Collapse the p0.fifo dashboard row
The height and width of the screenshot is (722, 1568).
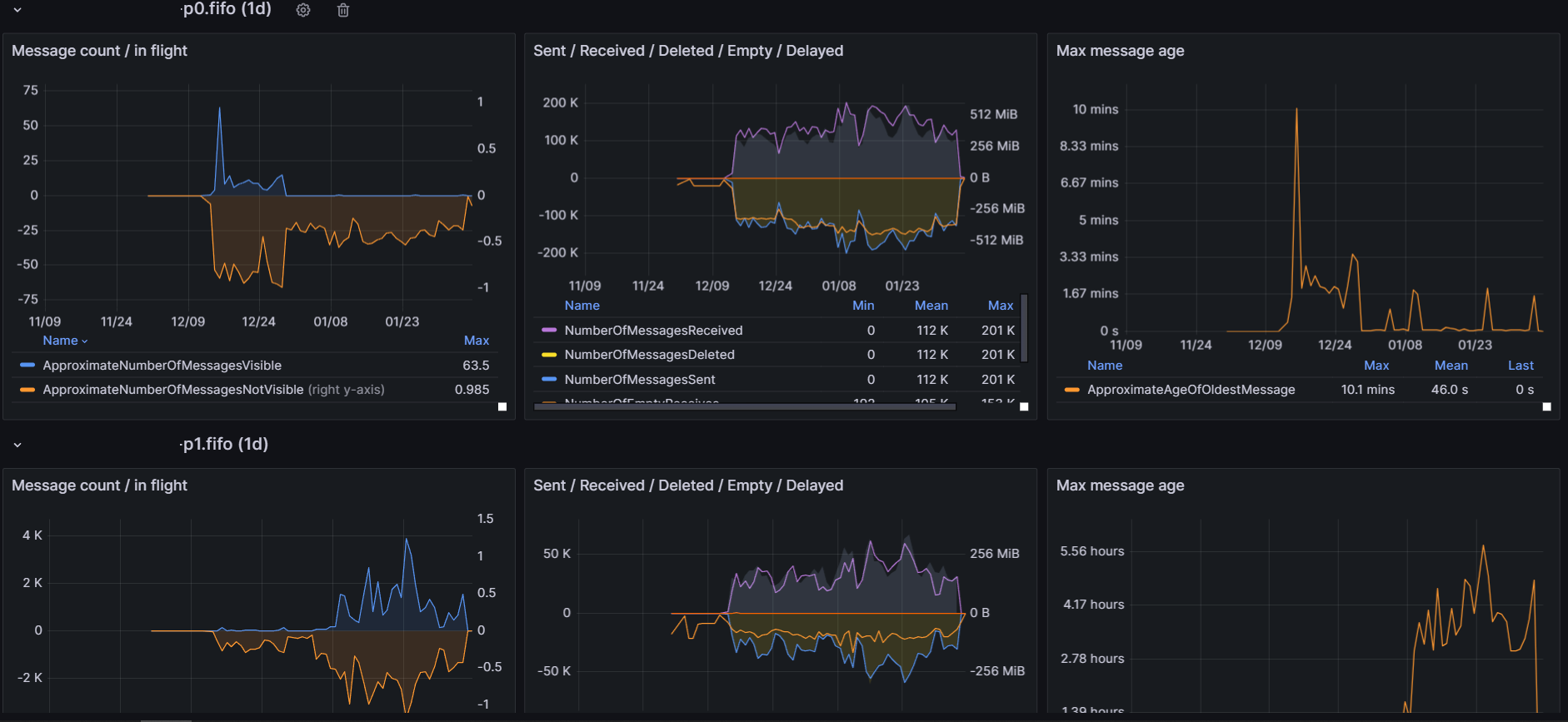[17, 10]
